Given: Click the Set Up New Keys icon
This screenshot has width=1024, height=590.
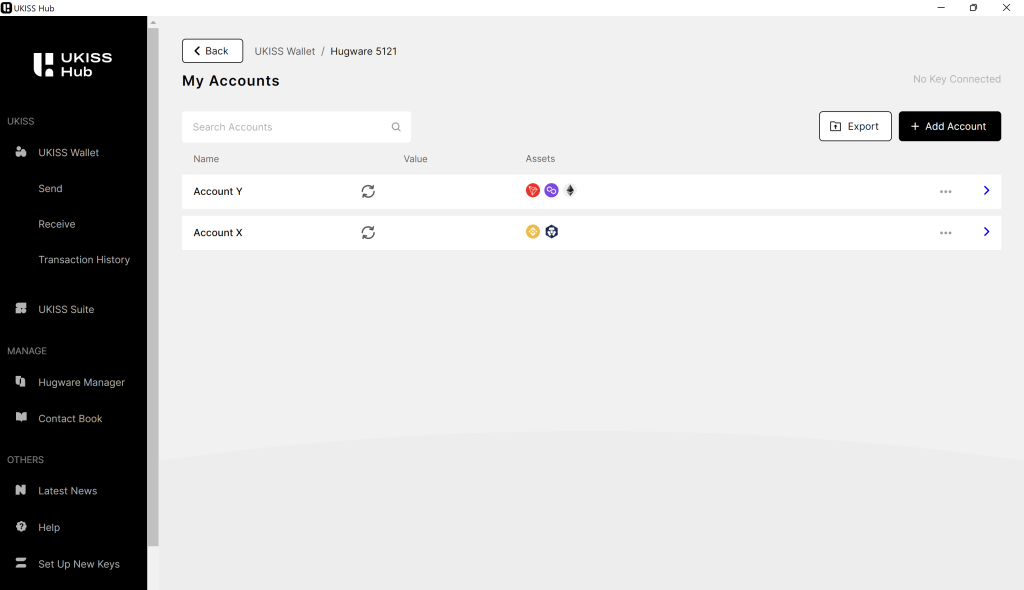Looking at the screenshot, I should pyautogui.click(x=21, y=563).
